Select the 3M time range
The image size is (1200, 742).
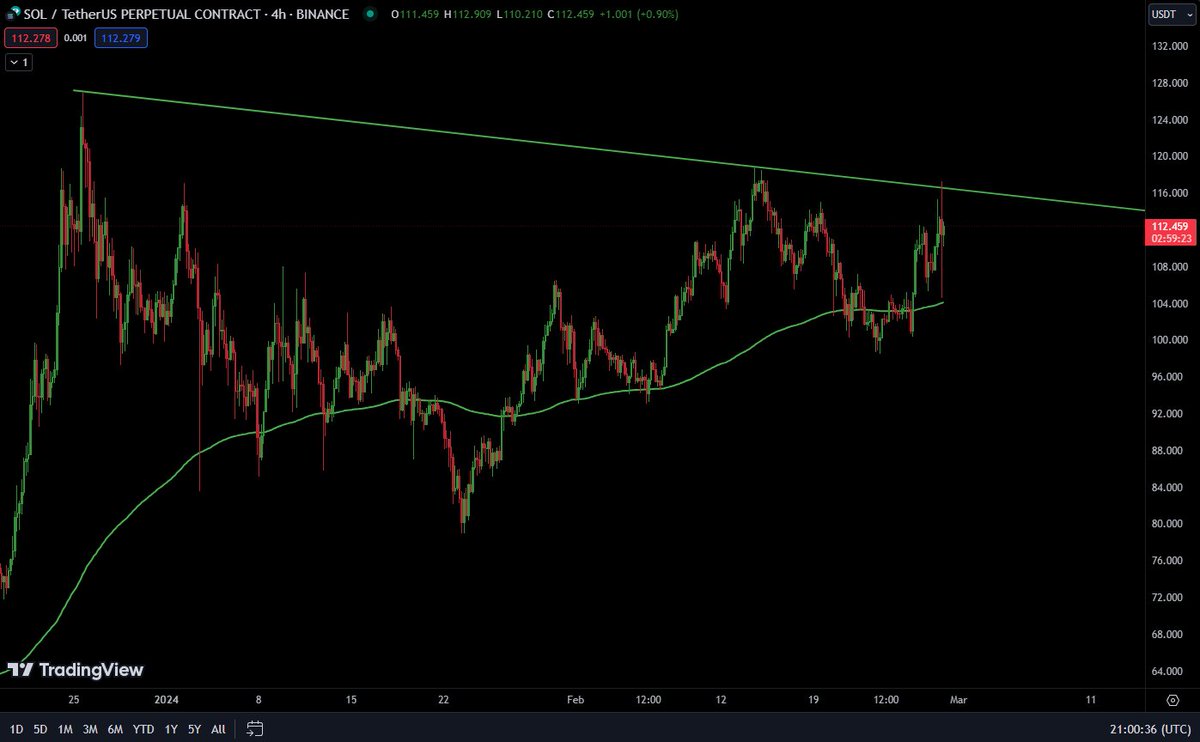coord(91,729)
